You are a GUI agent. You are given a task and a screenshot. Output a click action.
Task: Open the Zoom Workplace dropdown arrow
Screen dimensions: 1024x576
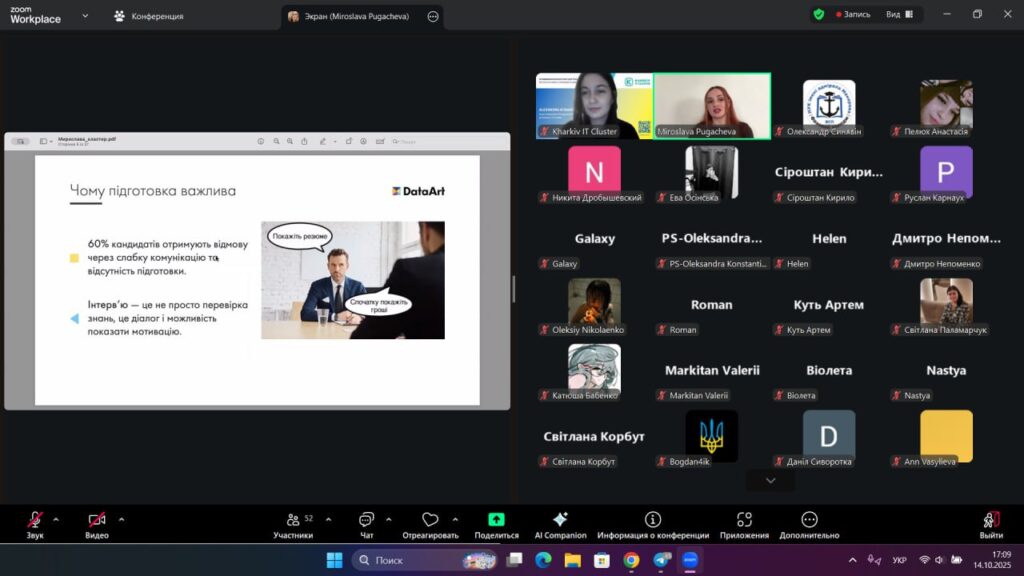(x=85, y=16)
